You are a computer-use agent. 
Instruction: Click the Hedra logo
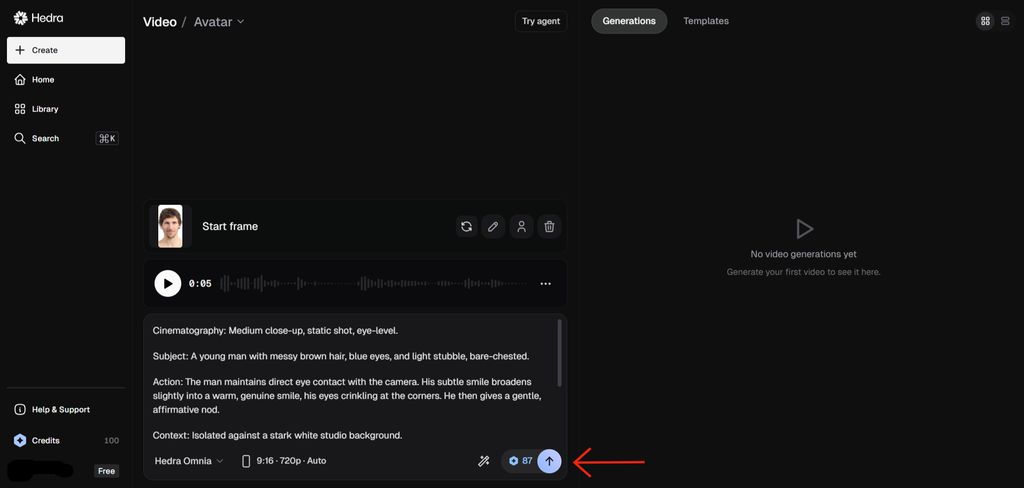point(38,18)
